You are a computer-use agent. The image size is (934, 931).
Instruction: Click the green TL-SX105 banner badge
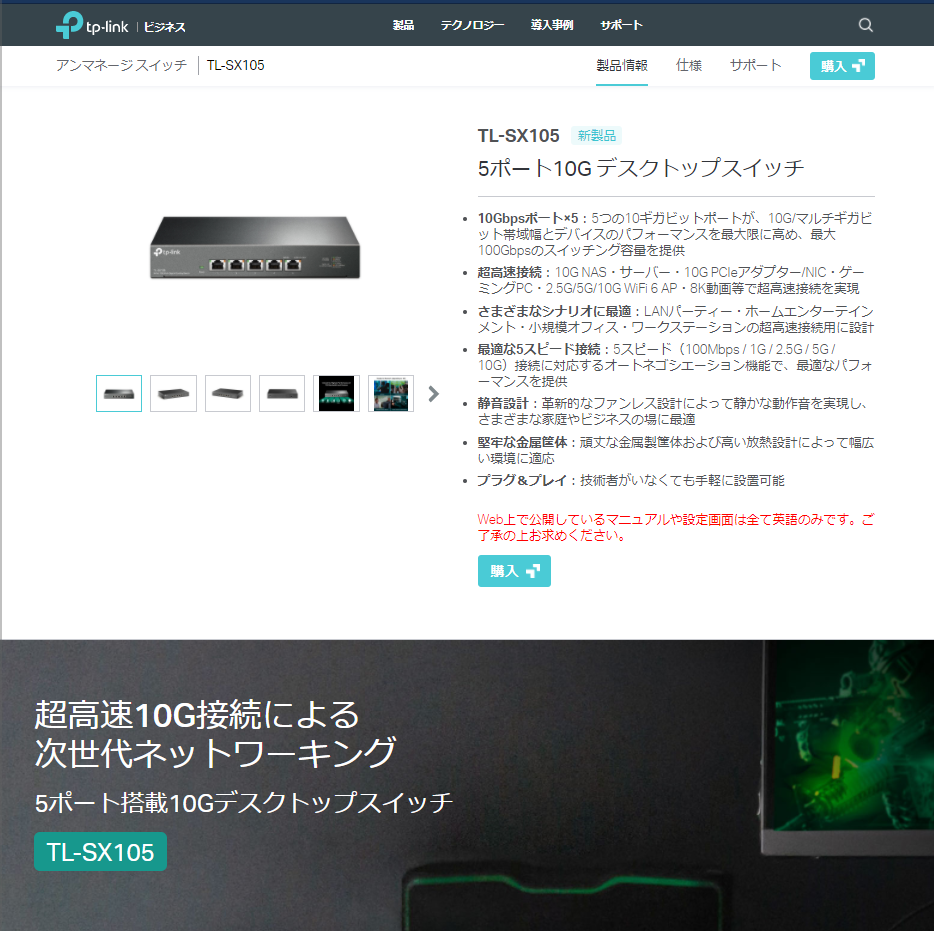(x=100, y=851)
